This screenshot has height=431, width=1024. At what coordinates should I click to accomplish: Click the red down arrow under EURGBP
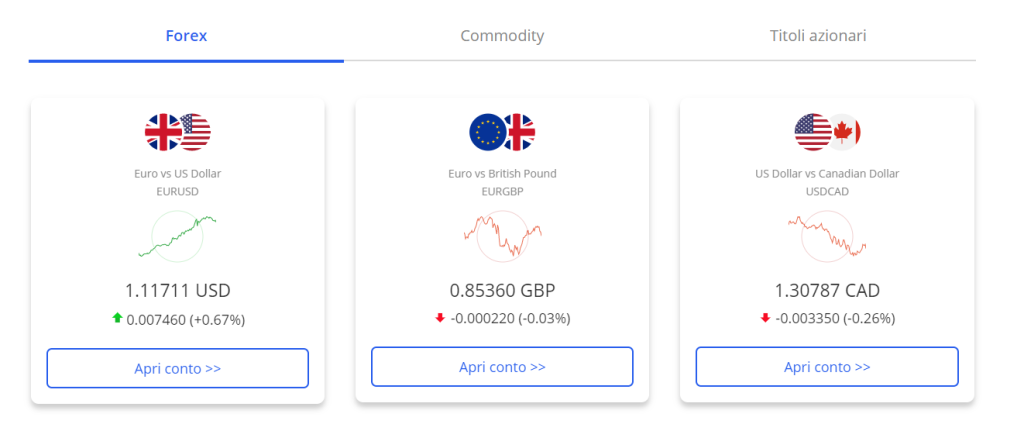440,319
